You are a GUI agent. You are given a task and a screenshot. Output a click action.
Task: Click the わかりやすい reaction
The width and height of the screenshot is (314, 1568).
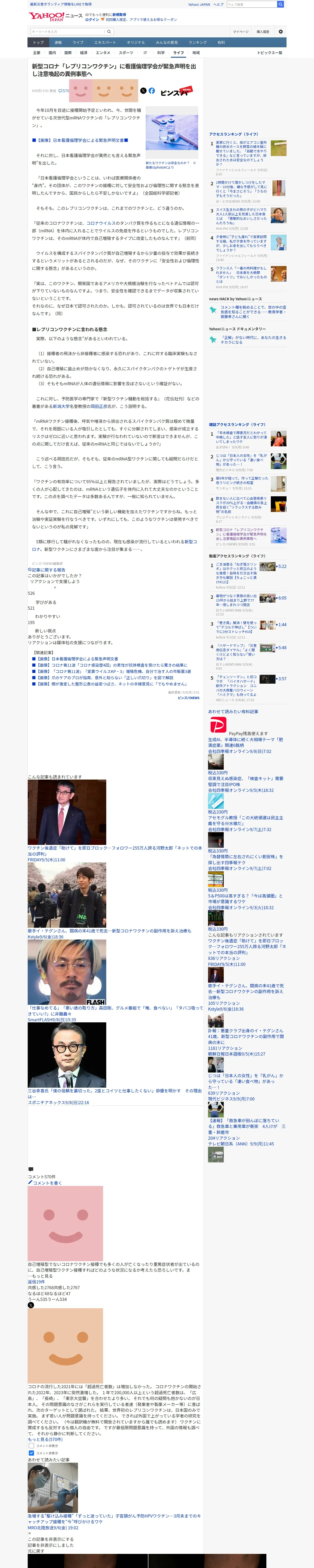[x=48, y=616]
